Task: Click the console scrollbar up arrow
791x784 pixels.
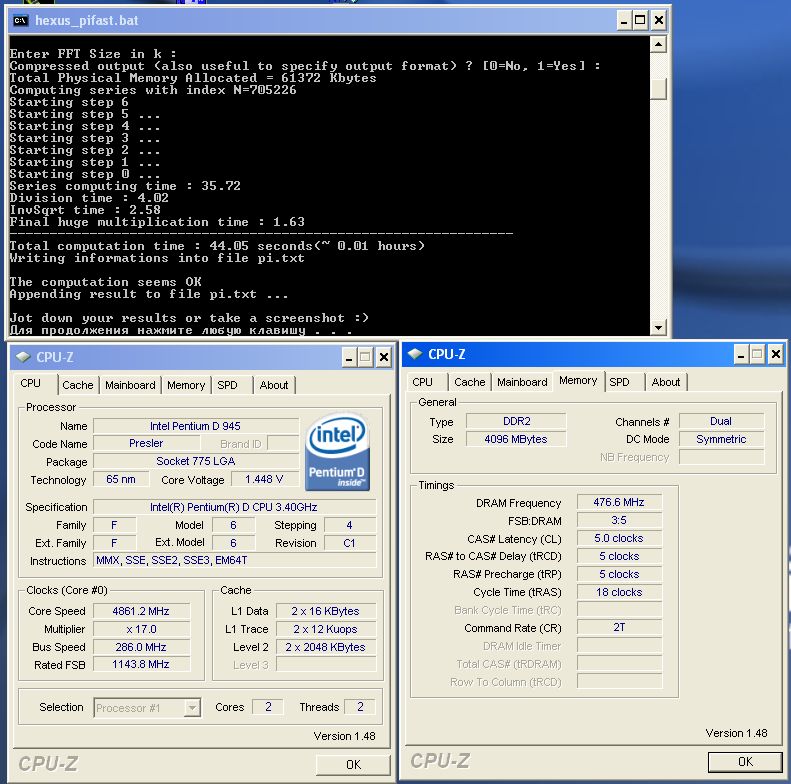Action: 658,45
